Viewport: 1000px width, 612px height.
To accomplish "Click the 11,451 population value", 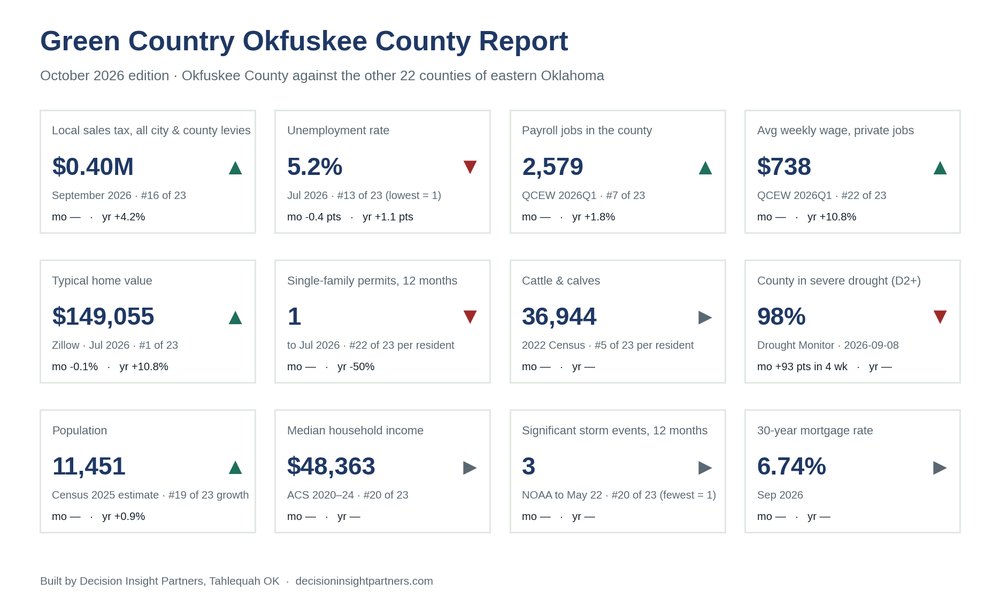I will coord(89,466).
